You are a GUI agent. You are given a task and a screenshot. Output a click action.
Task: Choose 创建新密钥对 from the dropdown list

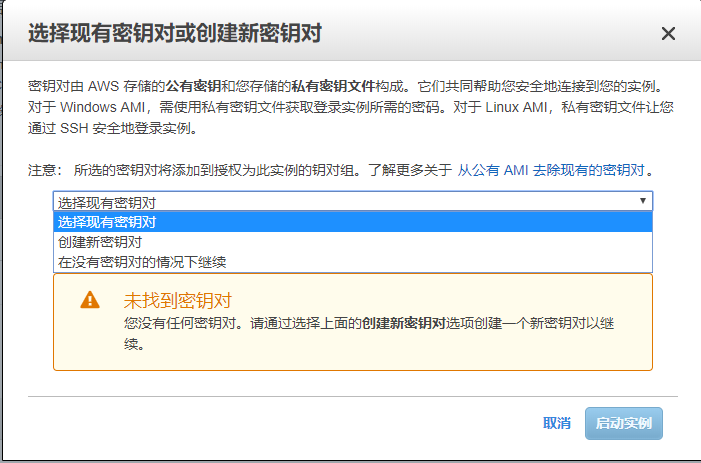353,242
